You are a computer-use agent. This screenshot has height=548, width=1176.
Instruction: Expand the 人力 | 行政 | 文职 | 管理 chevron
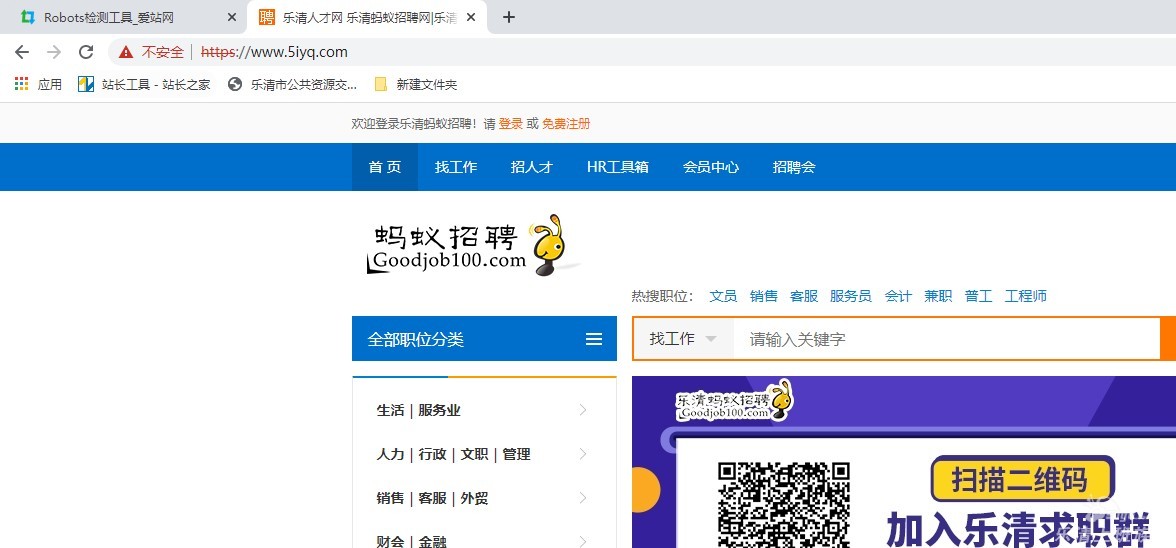click(583, 454)
